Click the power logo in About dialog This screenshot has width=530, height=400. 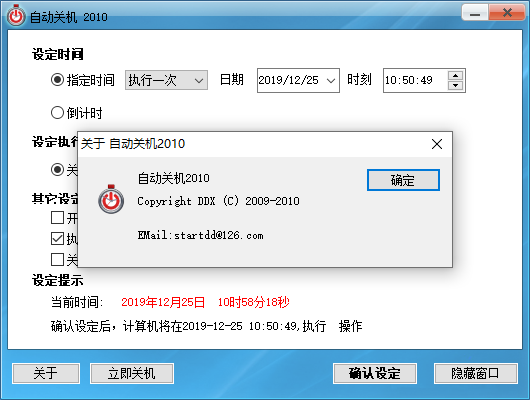click(x=111, y=199)
